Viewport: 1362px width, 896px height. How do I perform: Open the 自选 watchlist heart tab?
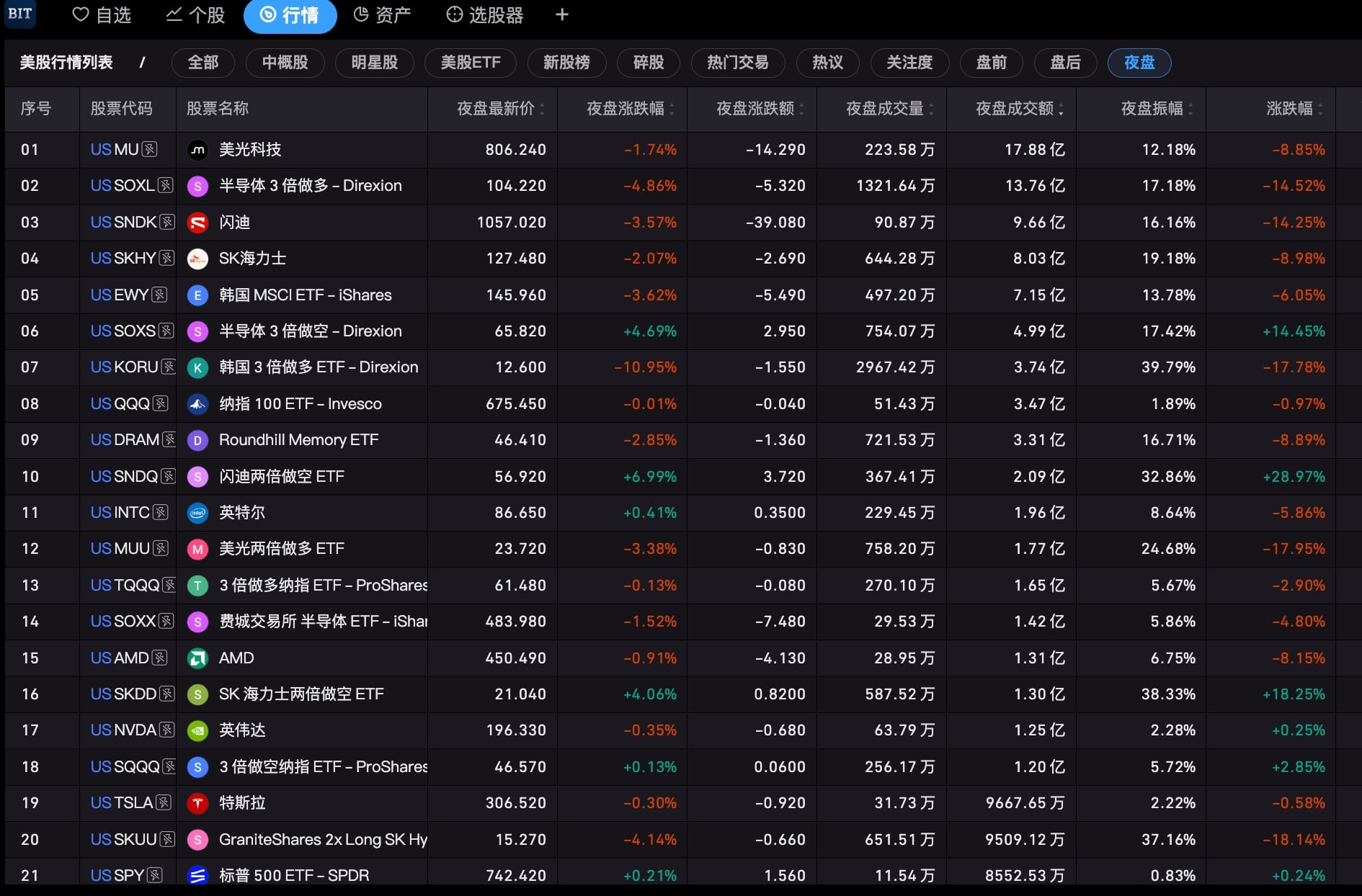pos(102,15)
